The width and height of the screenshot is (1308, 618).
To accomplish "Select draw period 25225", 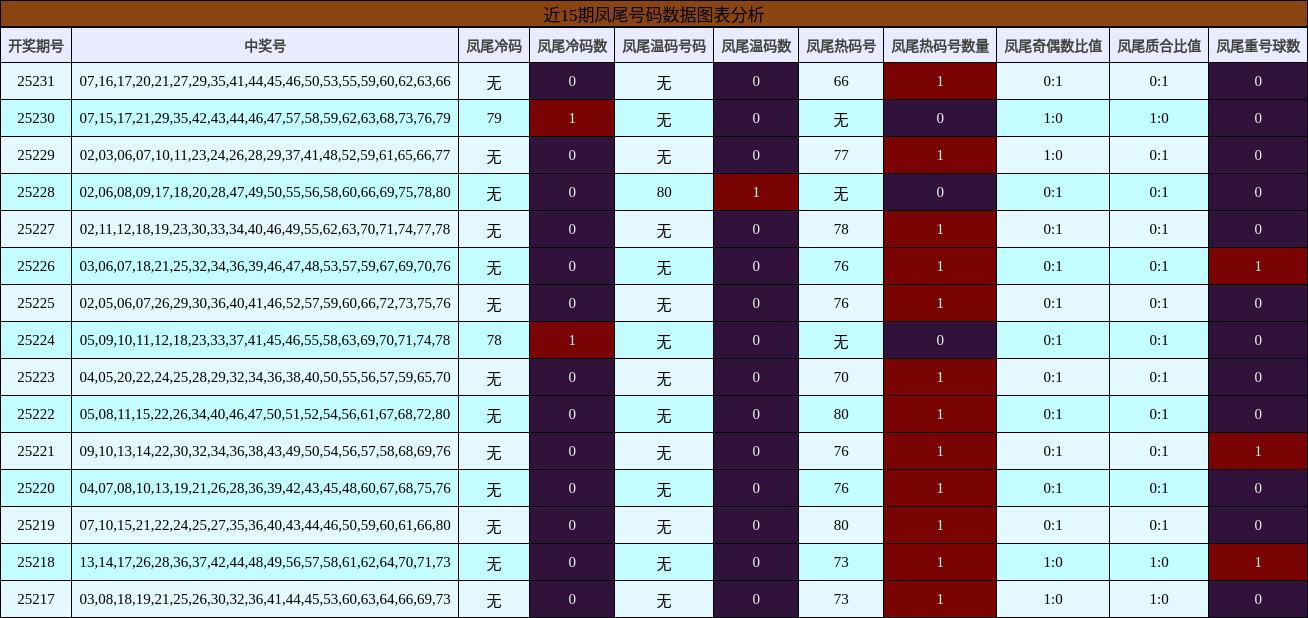I will 36,303.
